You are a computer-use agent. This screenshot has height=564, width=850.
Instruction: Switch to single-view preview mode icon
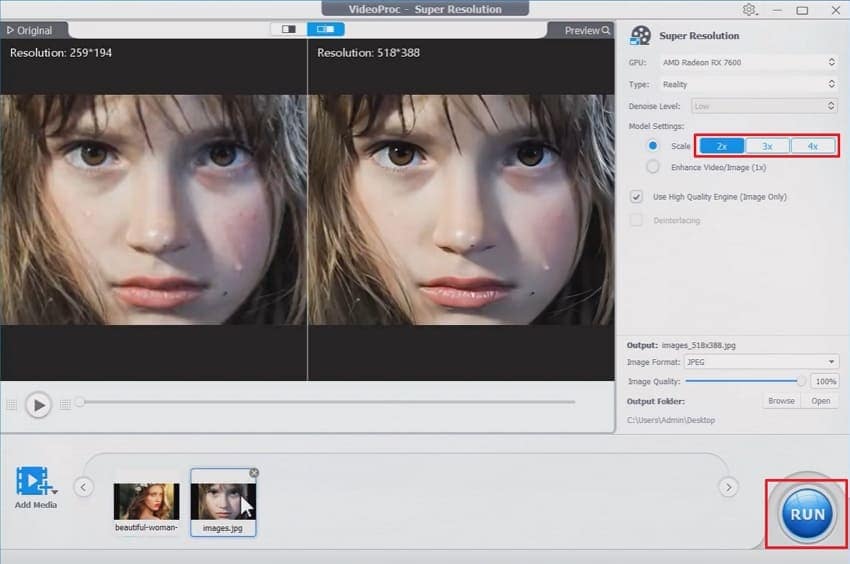(x=288, y=29)
